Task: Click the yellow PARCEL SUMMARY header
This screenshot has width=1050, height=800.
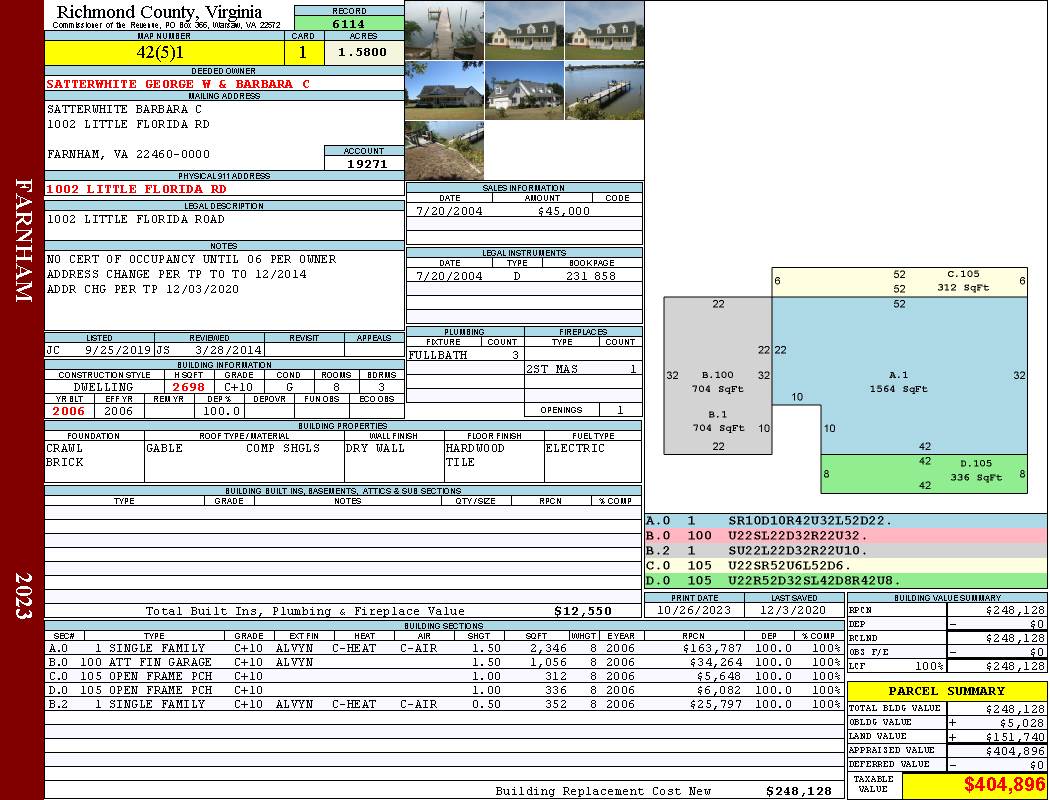Action: pyautogui.click(x=947, y=691)
